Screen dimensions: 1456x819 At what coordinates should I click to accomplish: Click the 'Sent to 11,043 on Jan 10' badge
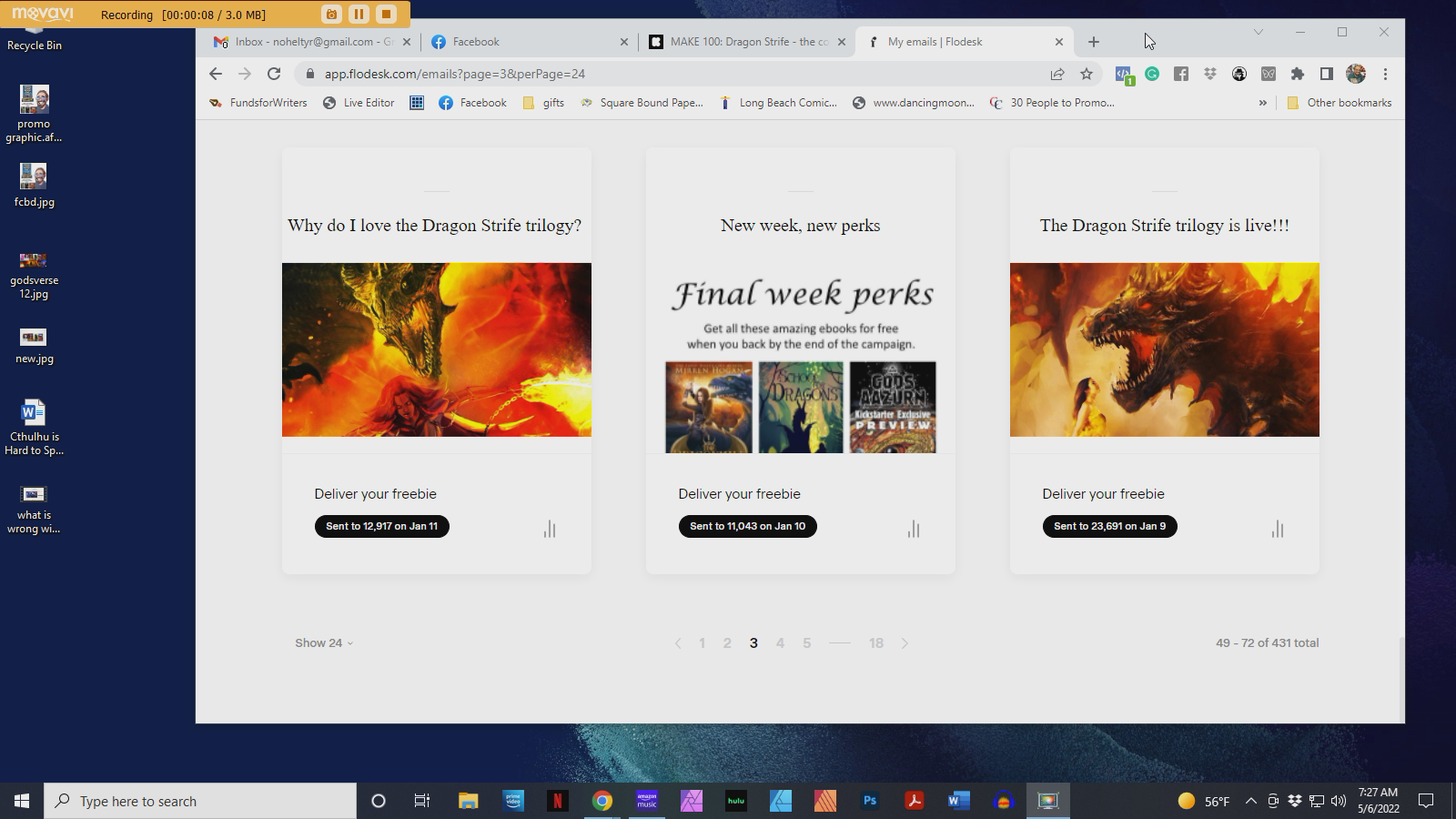pyautogui.click(x=748, y=526)
